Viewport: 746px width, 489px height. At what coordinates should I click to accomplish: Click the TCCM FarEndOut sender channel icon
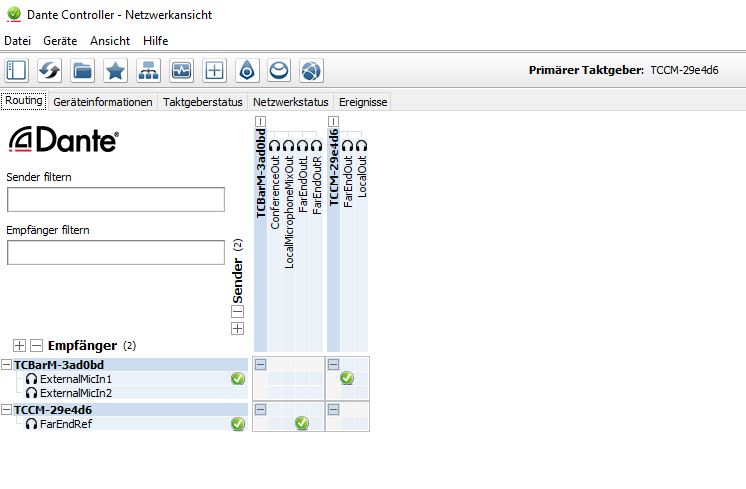(348, 145)
